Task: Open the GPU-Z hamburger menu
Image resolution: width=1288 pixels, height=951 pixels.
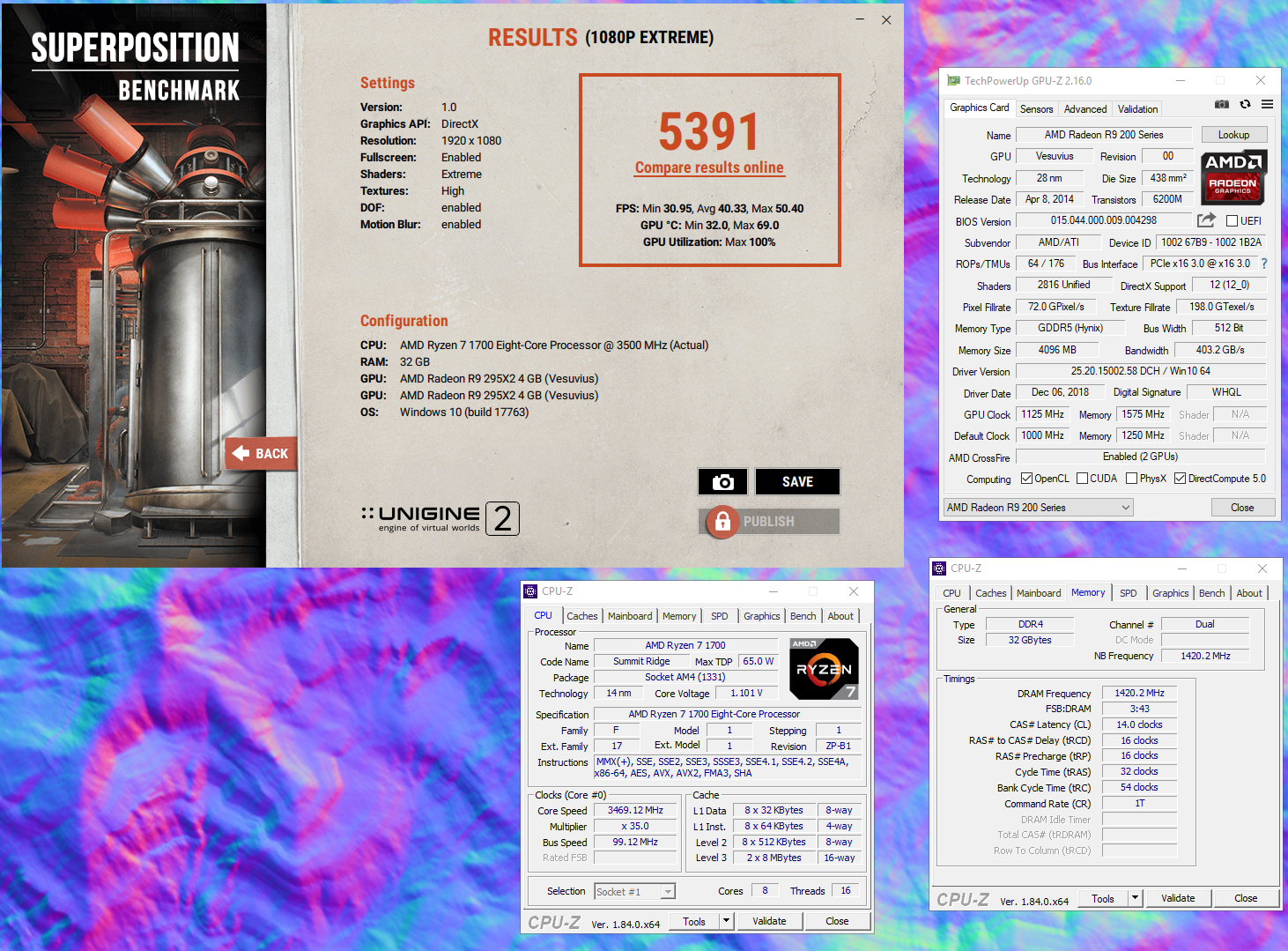Action: click(x=1267, y=104)
